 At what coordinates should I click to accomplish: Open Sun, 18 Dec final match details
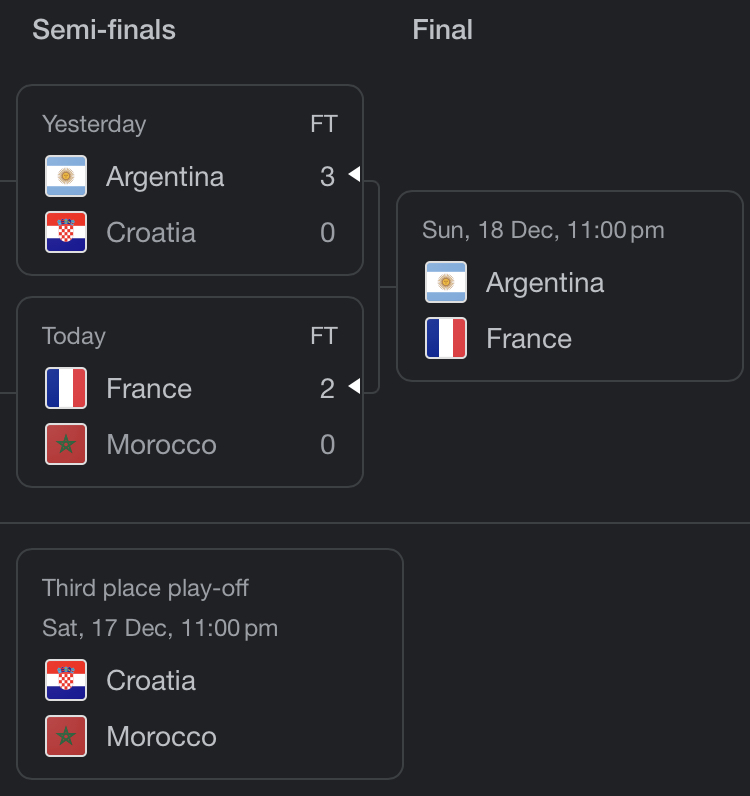tap(570, 286)
